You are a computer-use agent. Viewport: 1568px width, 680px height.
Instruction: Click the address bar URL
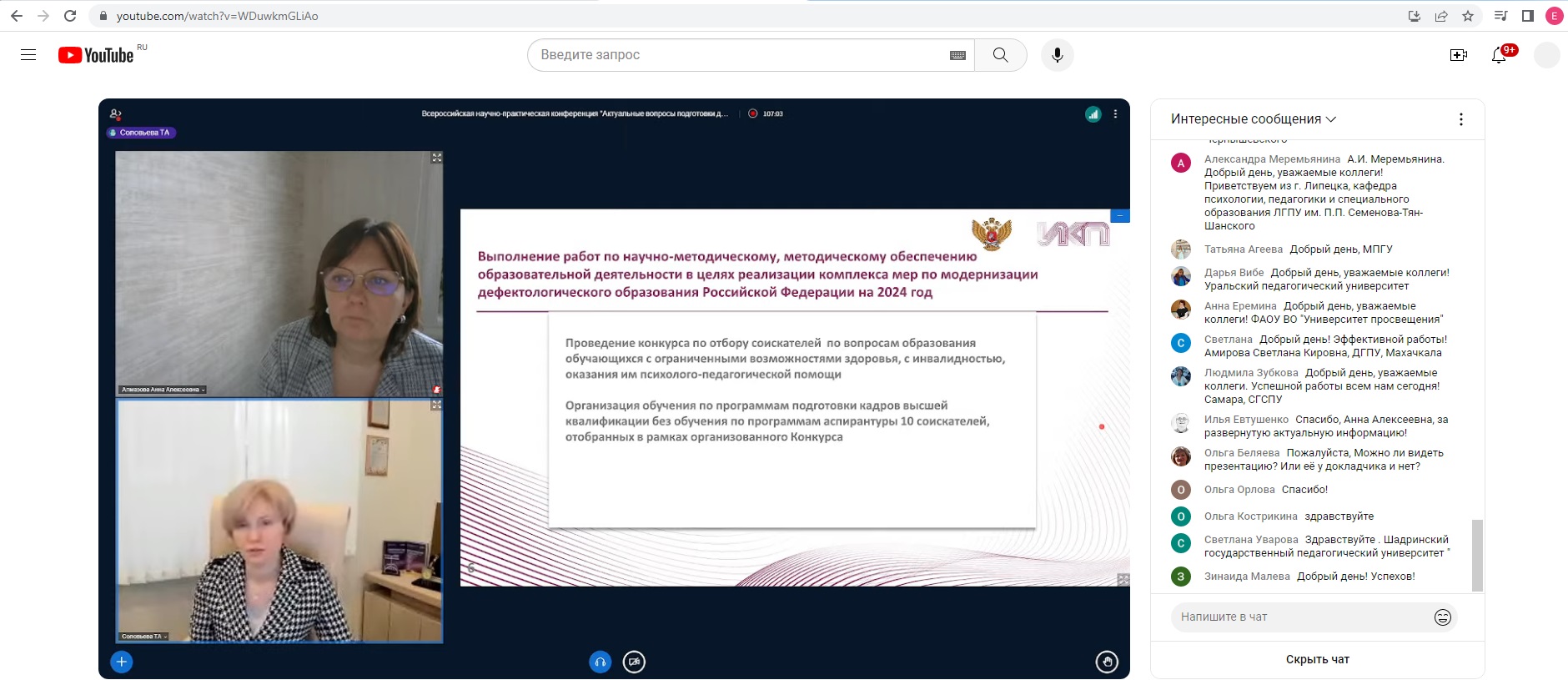(x=217, y=16)
